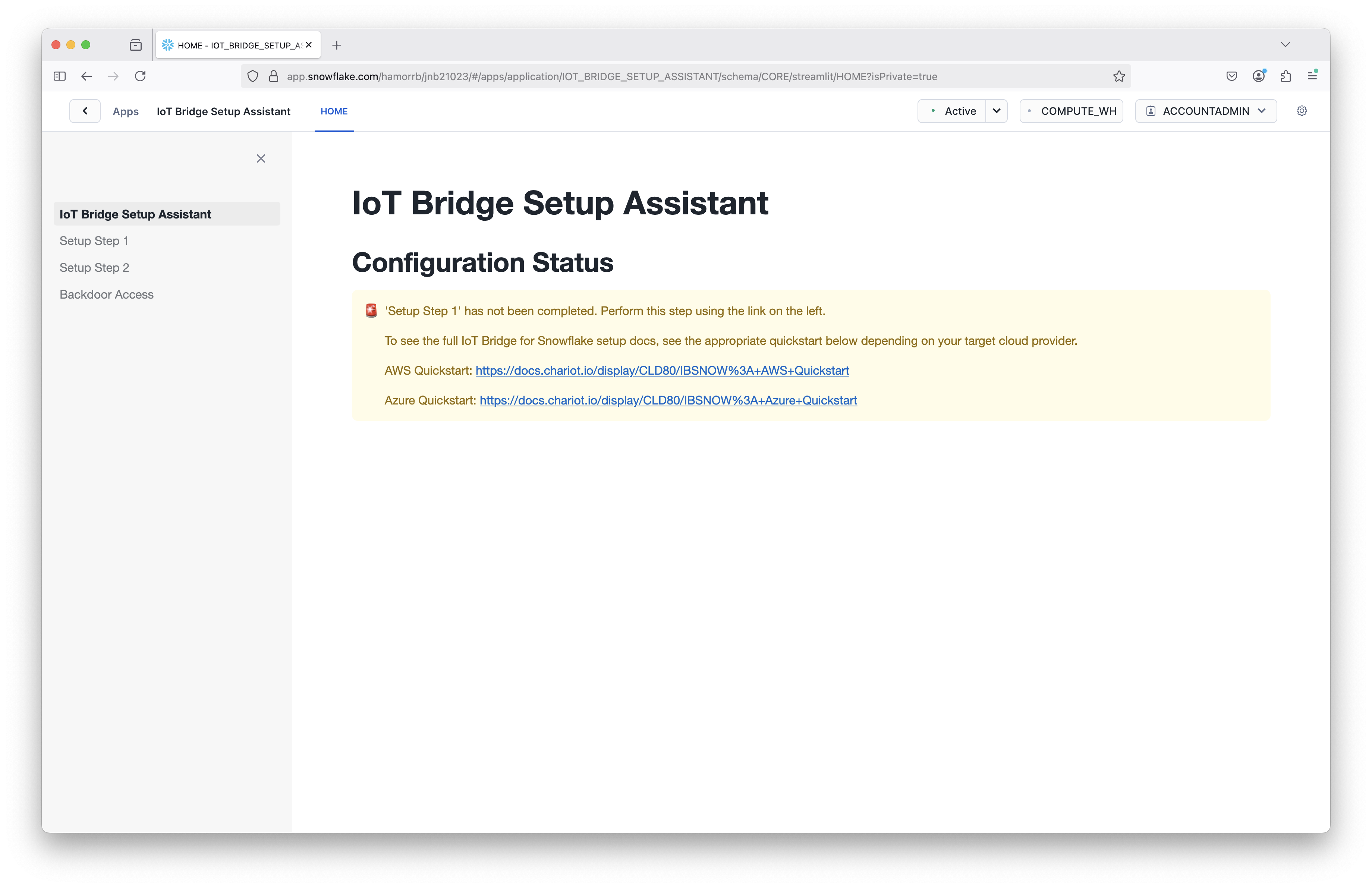This screenshot has width=1372, height=888.
Task: Expand the list all tabs chevron
Action: click(1286, 45)
